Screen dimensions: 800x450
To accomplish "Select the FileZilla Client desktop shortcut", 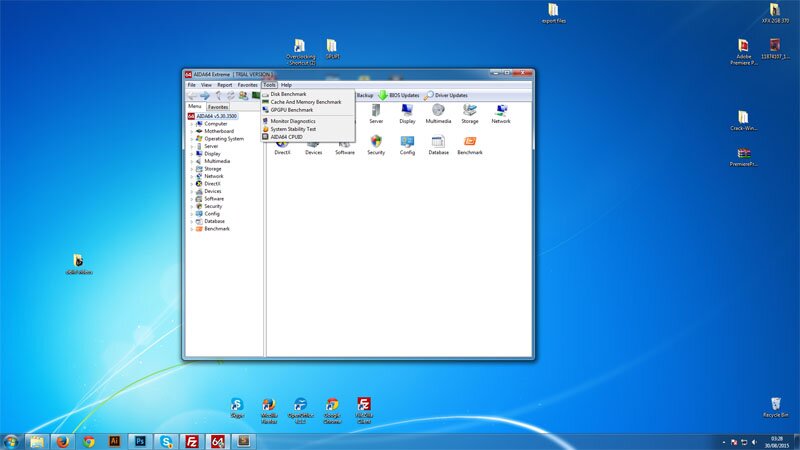I will pyautogui.click(x=364, y=410).
